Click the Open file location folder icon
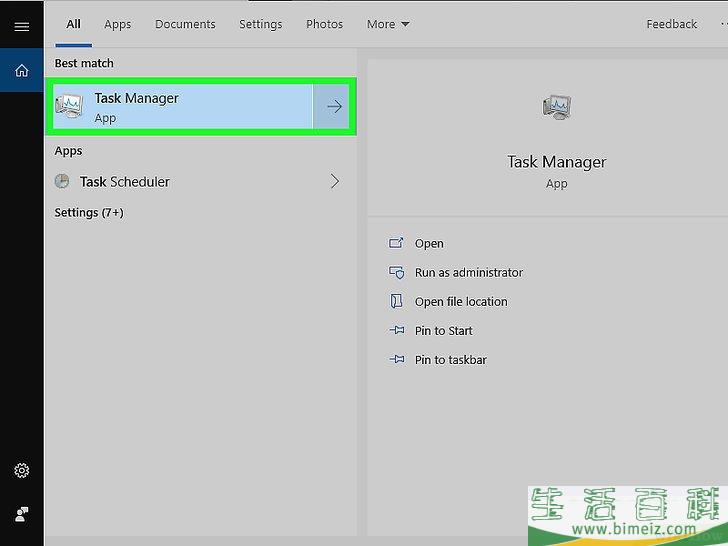This screenshot has height=546, width=728. [396, 301]
